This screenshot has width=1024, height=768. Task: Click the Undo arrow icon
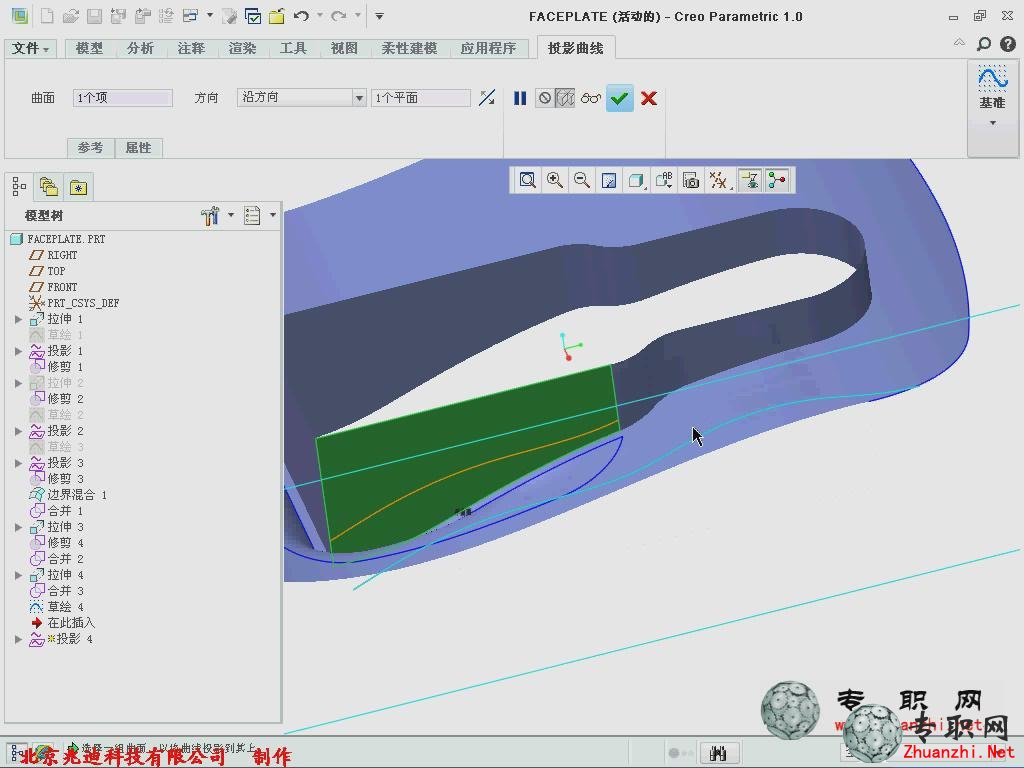301,16
